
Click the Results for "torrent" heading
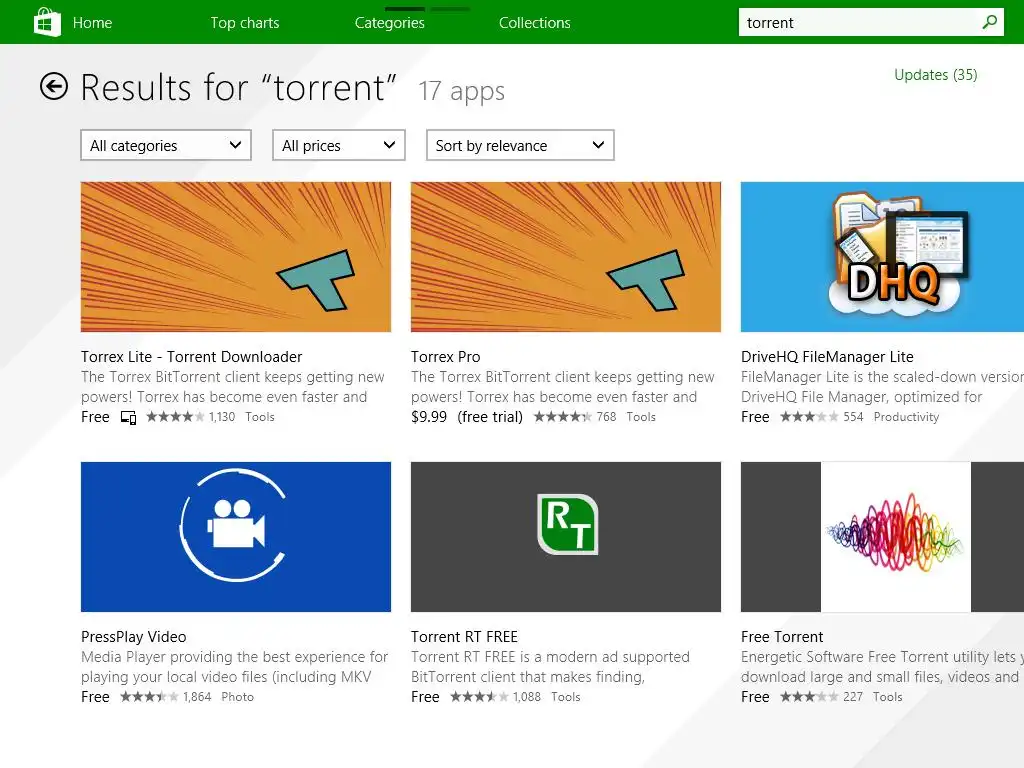pos(238,87)
